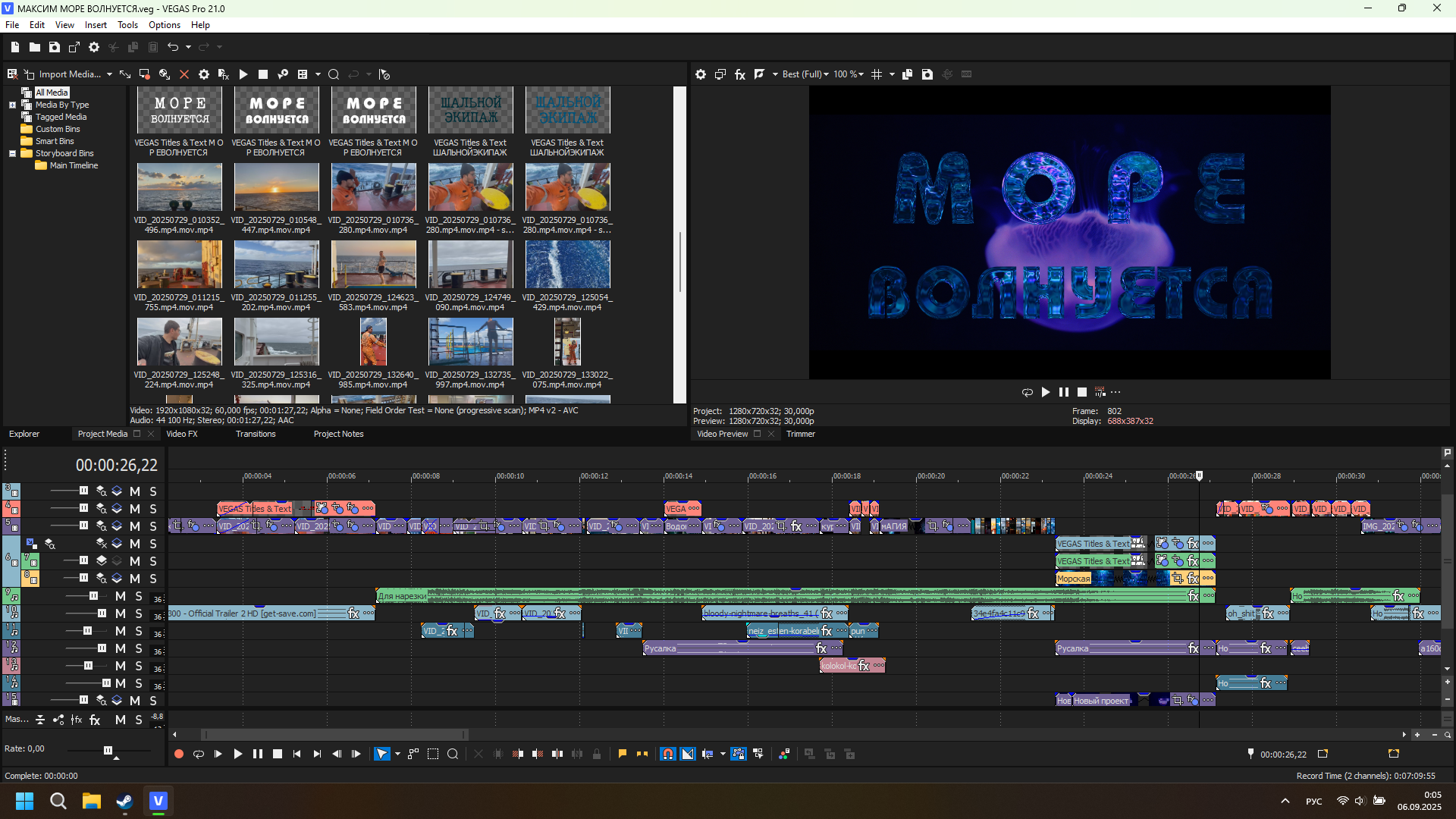The image size is (1456, 819).
Task: Switch to the Trimmer tab
Action: [x=800, y=434]
